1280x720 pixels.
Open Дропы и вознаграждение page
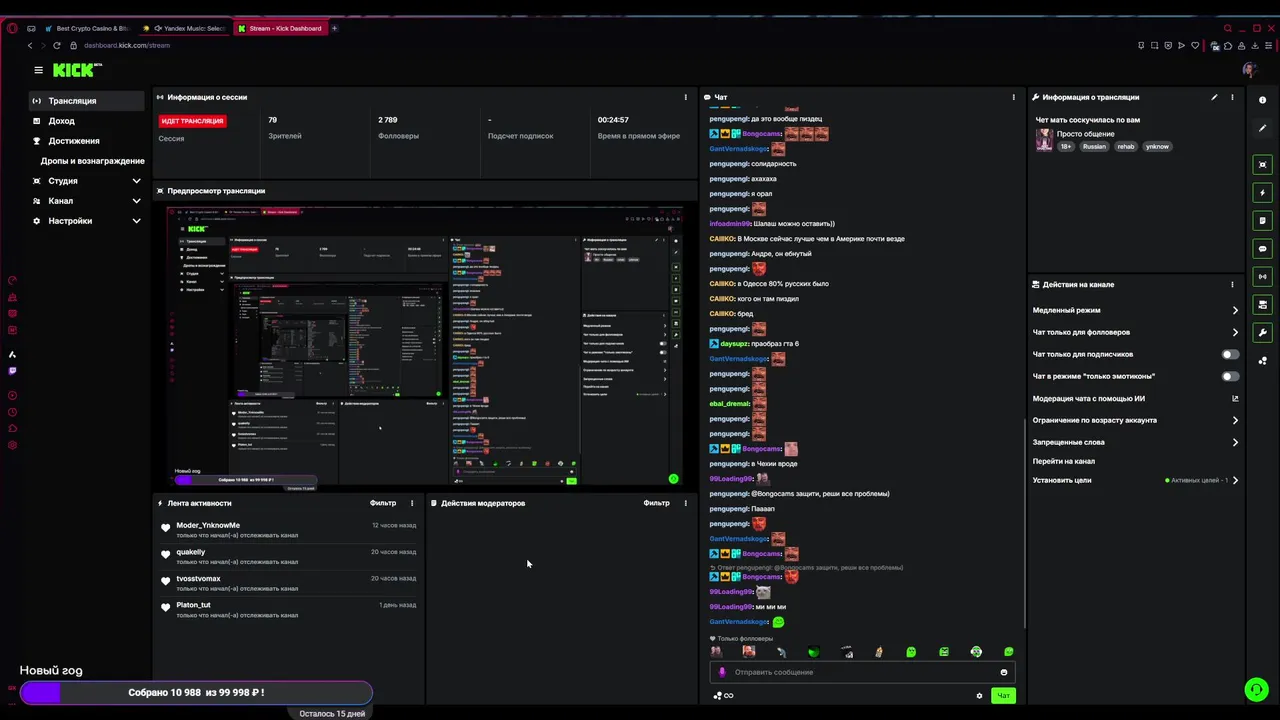(92, 161)
